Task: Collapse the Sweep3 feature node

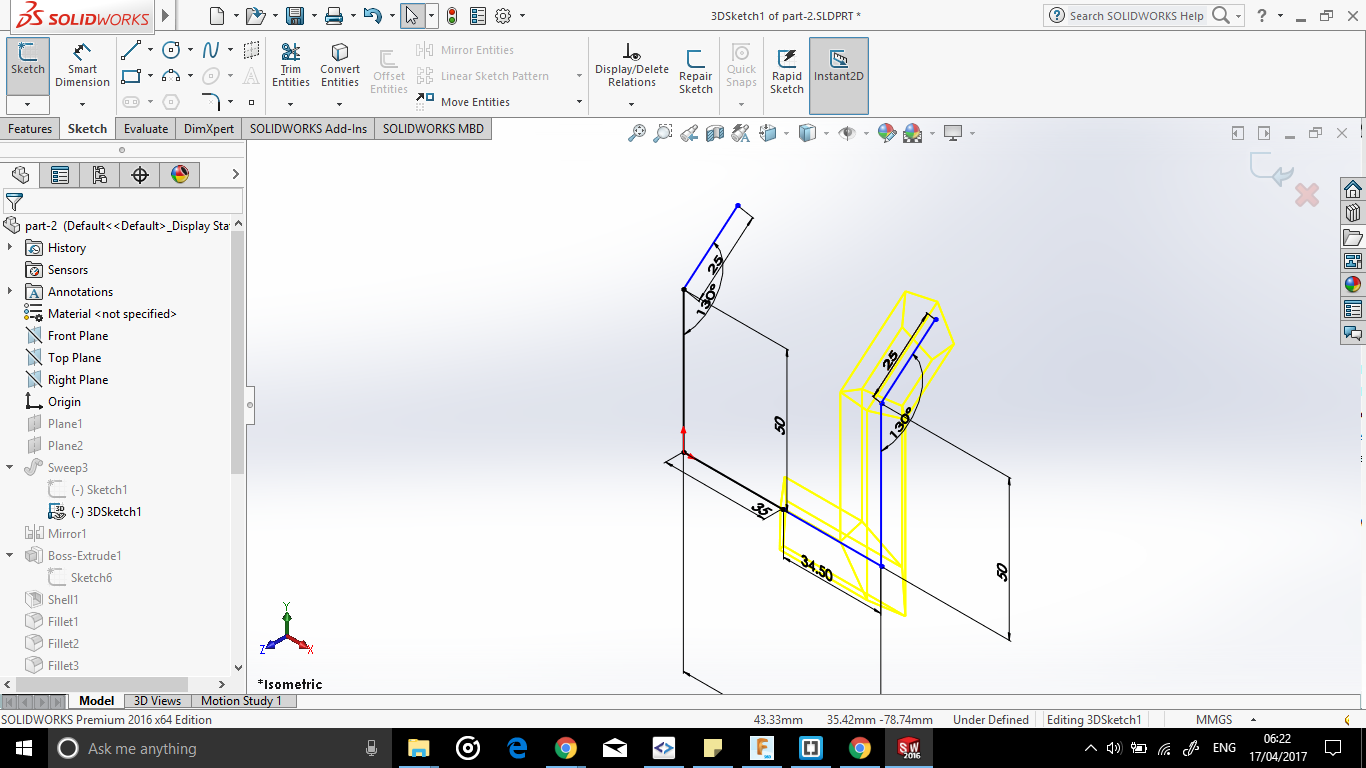Action: tap(10, 467)
